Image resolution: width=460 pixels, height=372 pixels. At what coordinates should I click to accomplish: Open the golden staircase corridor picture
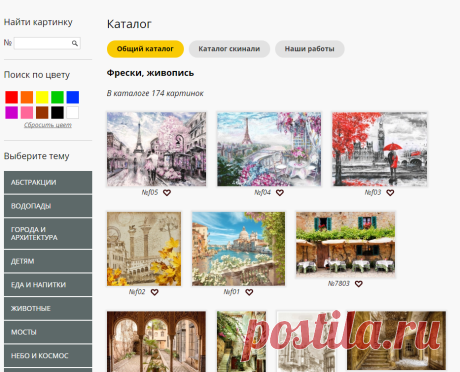pyautogui.click(x=396, y=341)
